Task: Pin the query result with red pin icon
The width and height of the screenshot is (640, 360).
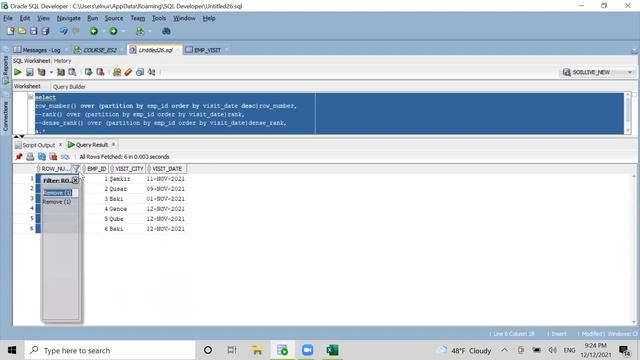Action: [19, 157]
